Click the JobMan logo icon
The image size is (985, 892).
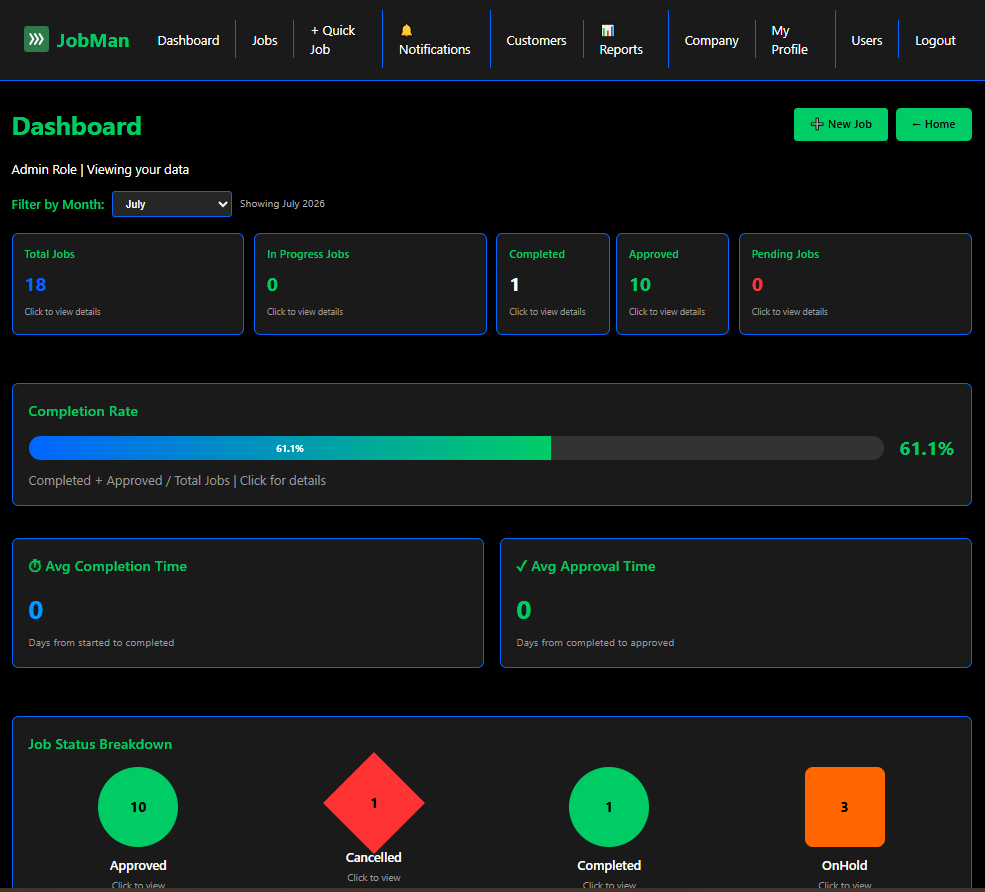36,40
